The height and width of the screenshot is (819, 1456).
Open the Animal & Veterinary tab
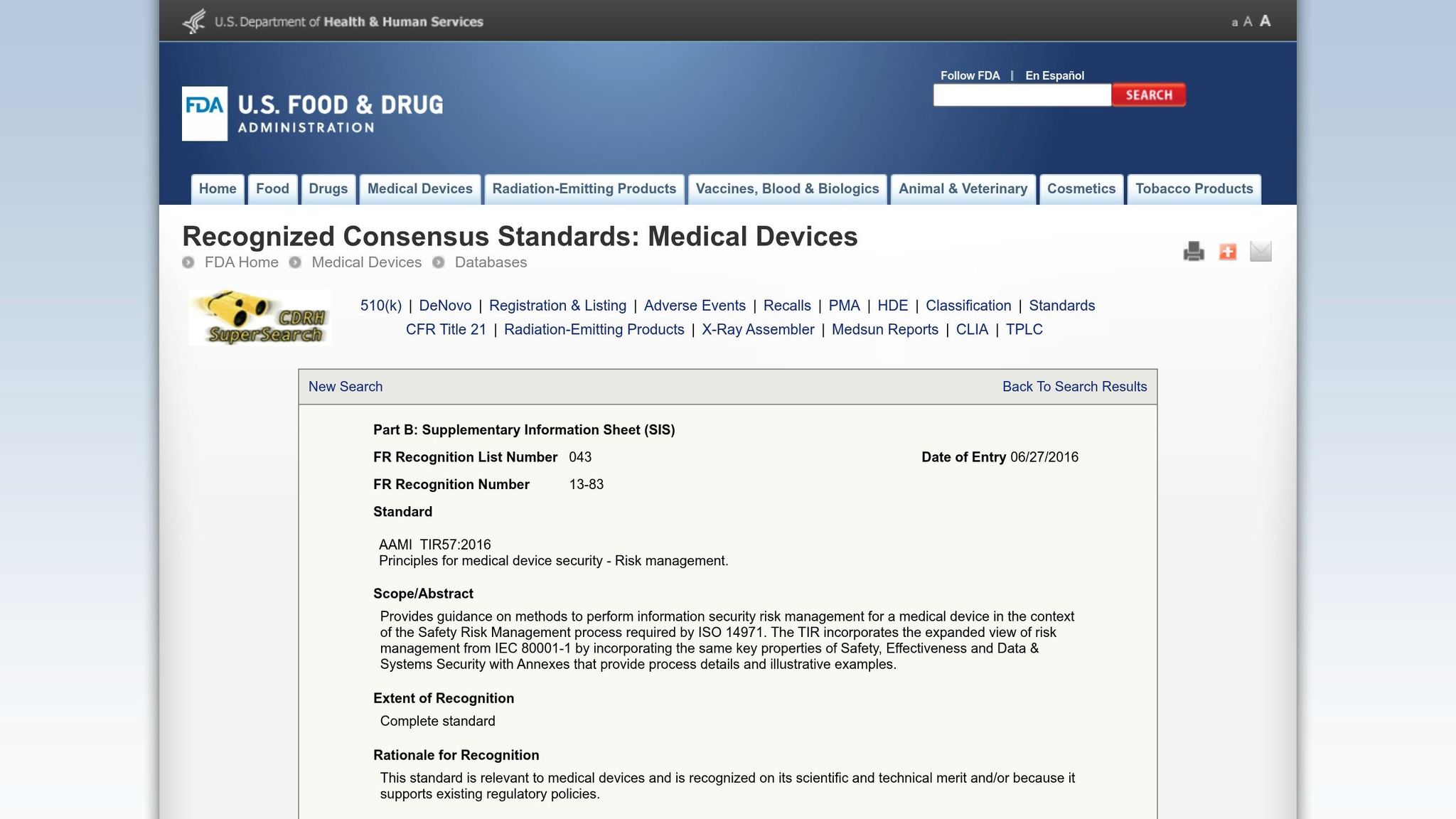click(963, 189)
